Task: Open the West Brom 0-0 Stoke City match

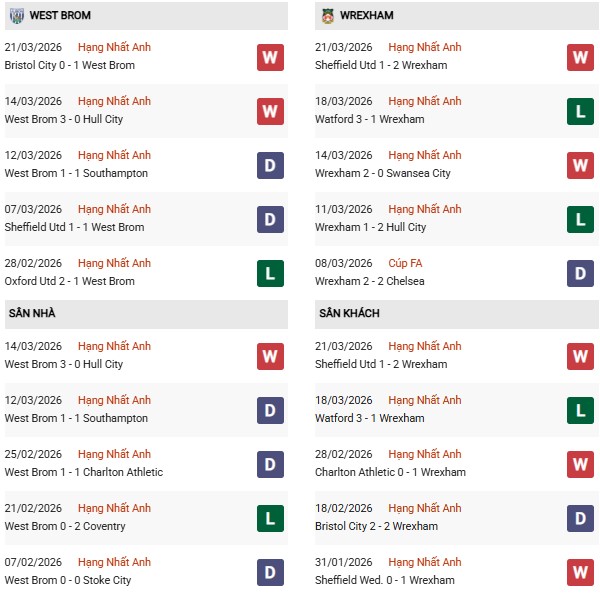Action: pyautogui.click(x=68, y=580)
